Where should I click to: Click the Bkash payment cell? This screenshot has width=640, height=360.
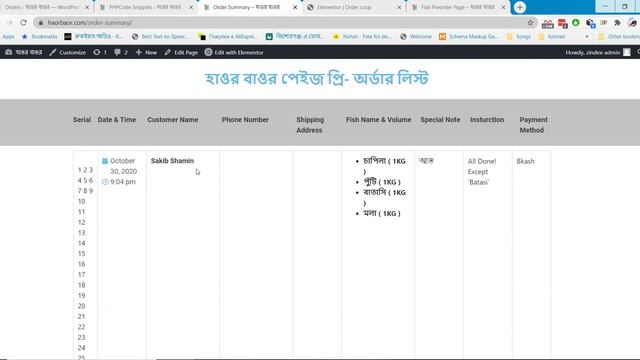525,161
